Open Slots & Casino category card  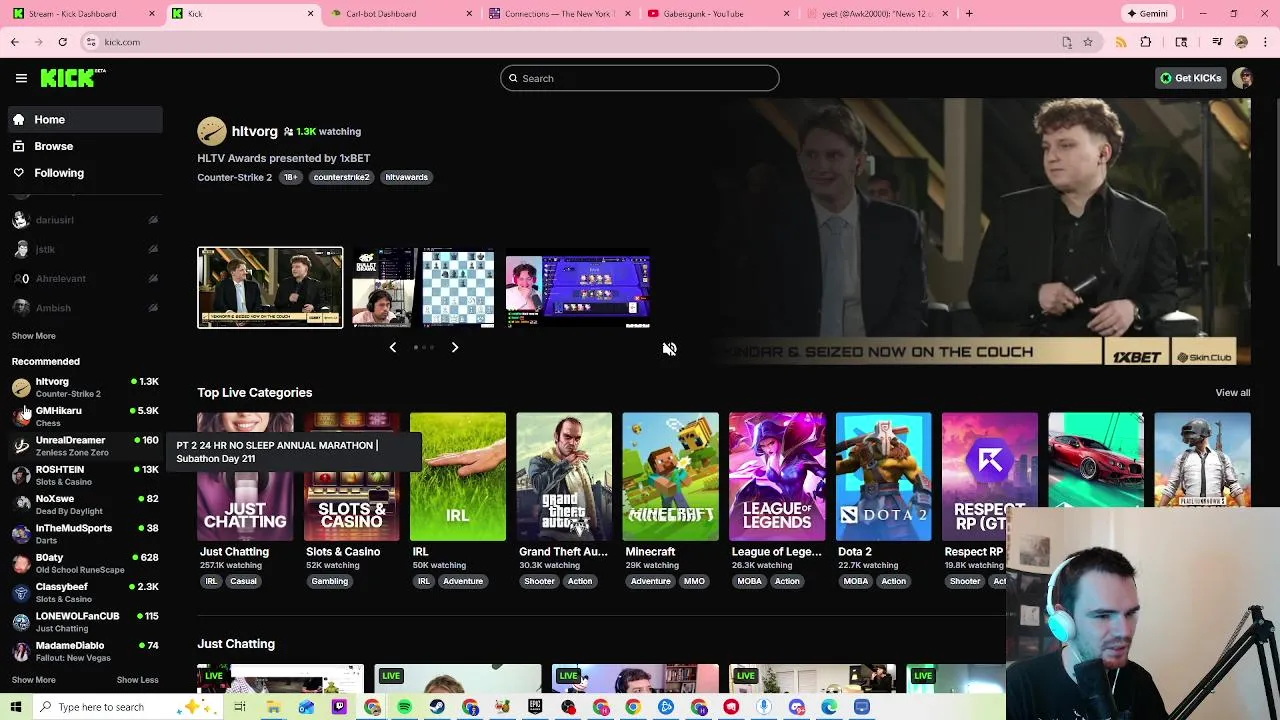tap(351, 477)
